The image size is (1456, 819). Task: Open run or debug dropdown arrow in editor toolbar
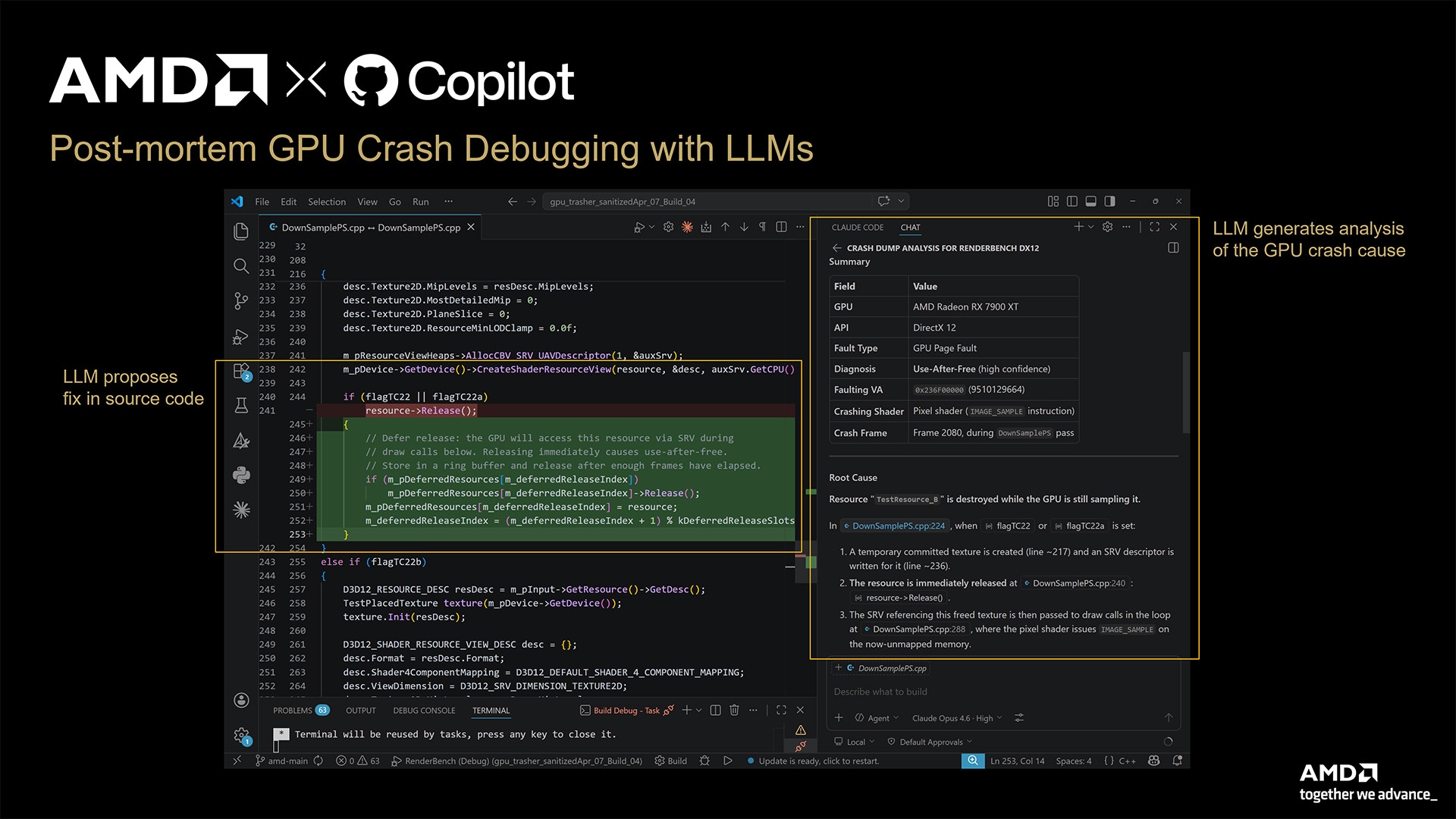[651, 227]
